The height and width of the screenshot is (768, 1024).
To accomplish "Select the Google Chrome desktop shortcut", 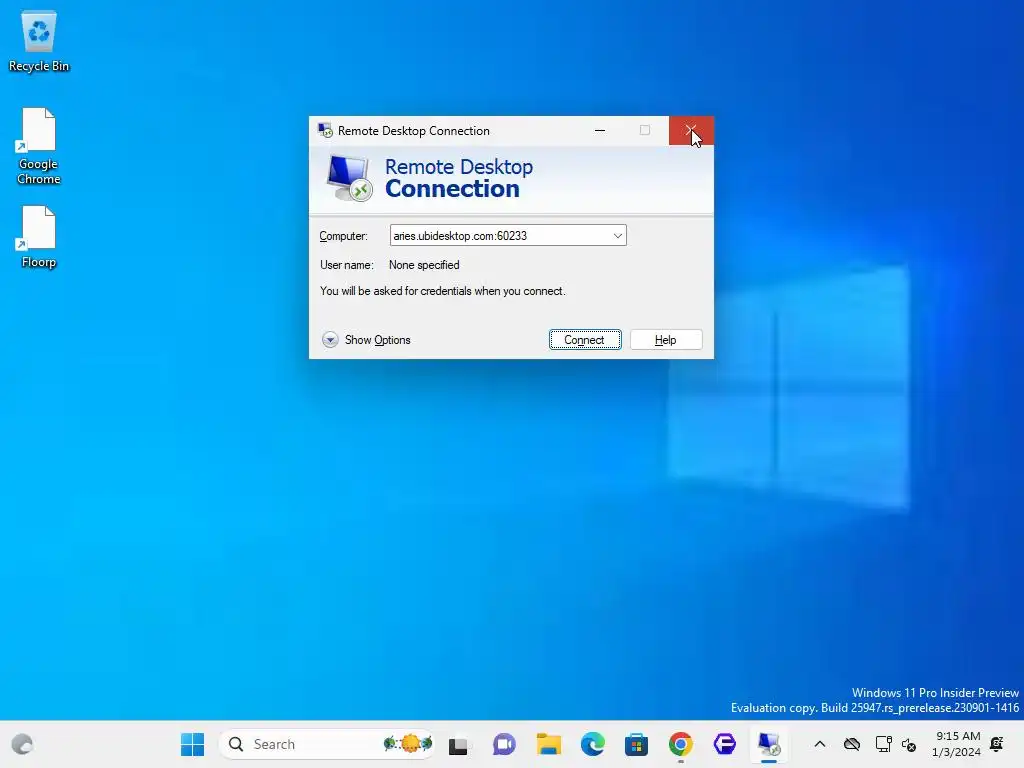I will point(39,146).
